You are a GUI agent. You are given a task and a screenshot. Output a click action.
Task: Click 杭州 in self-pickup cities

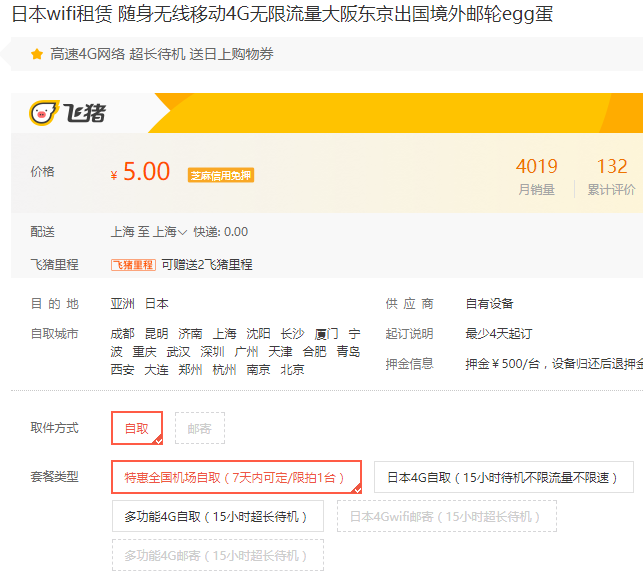tap(224, 370)
